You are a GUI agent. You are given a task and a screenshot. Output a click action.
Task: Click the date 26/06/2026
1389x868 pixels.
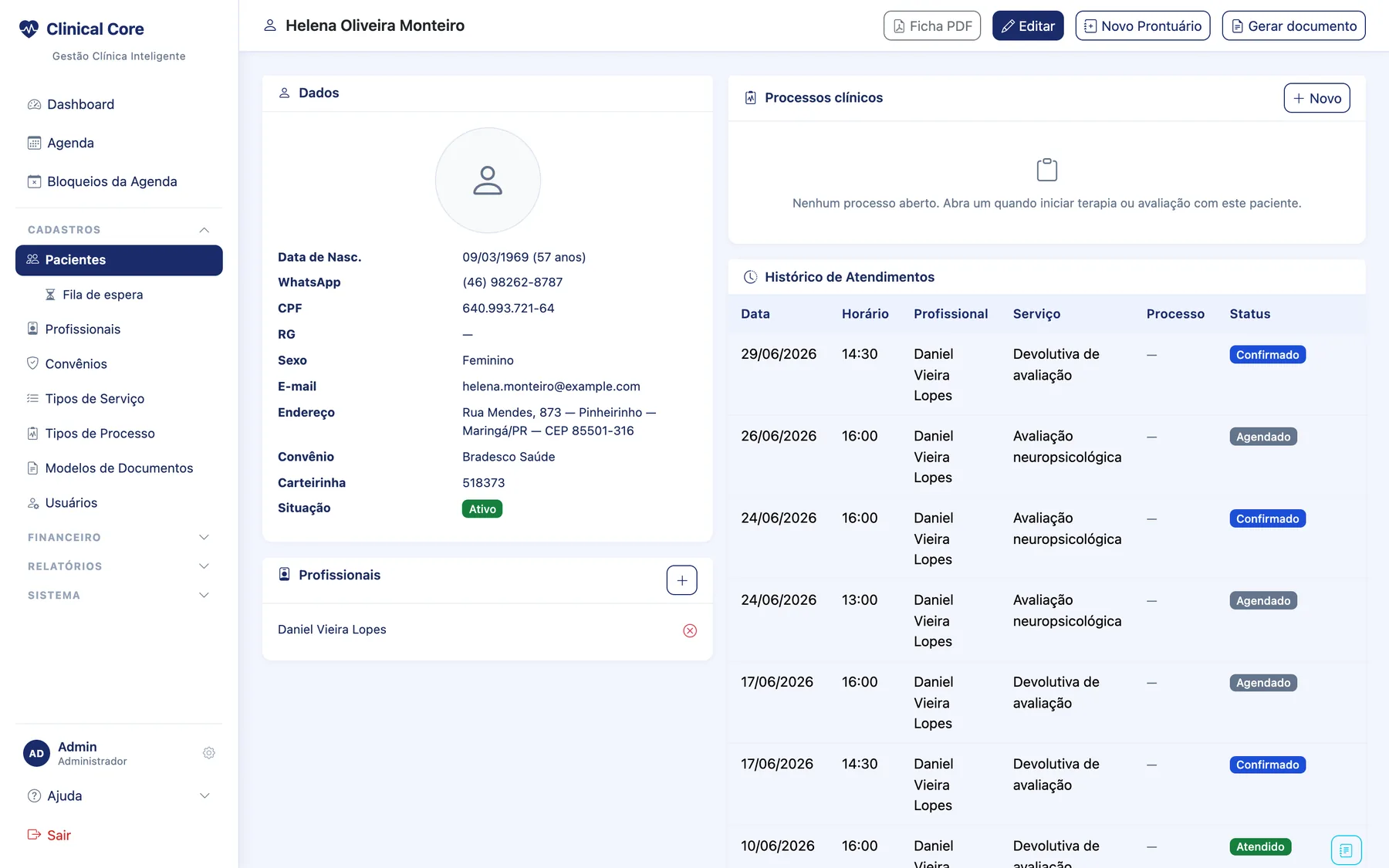point(779,436)
